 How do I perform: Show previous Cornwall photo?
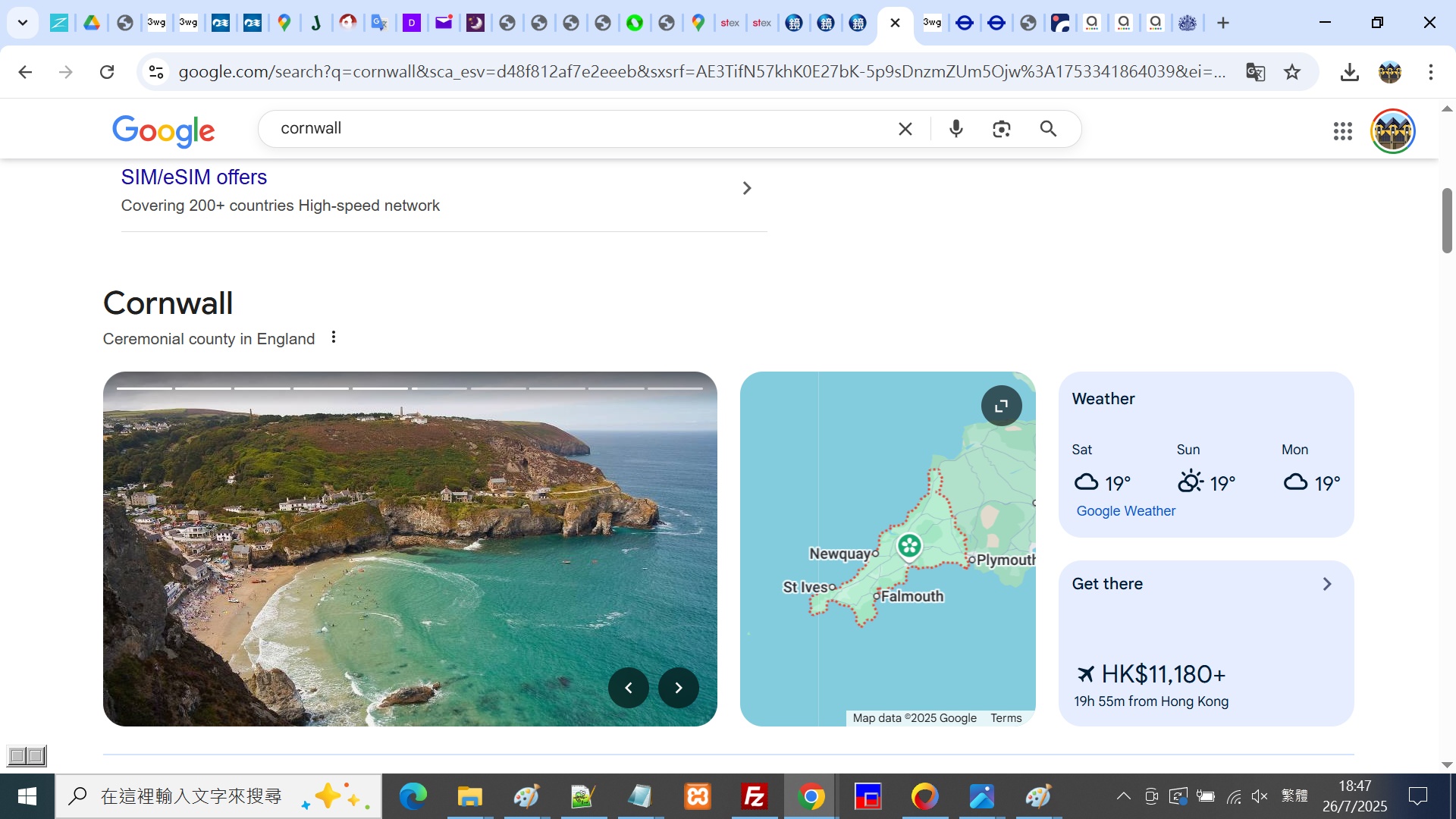click(628, 688)
